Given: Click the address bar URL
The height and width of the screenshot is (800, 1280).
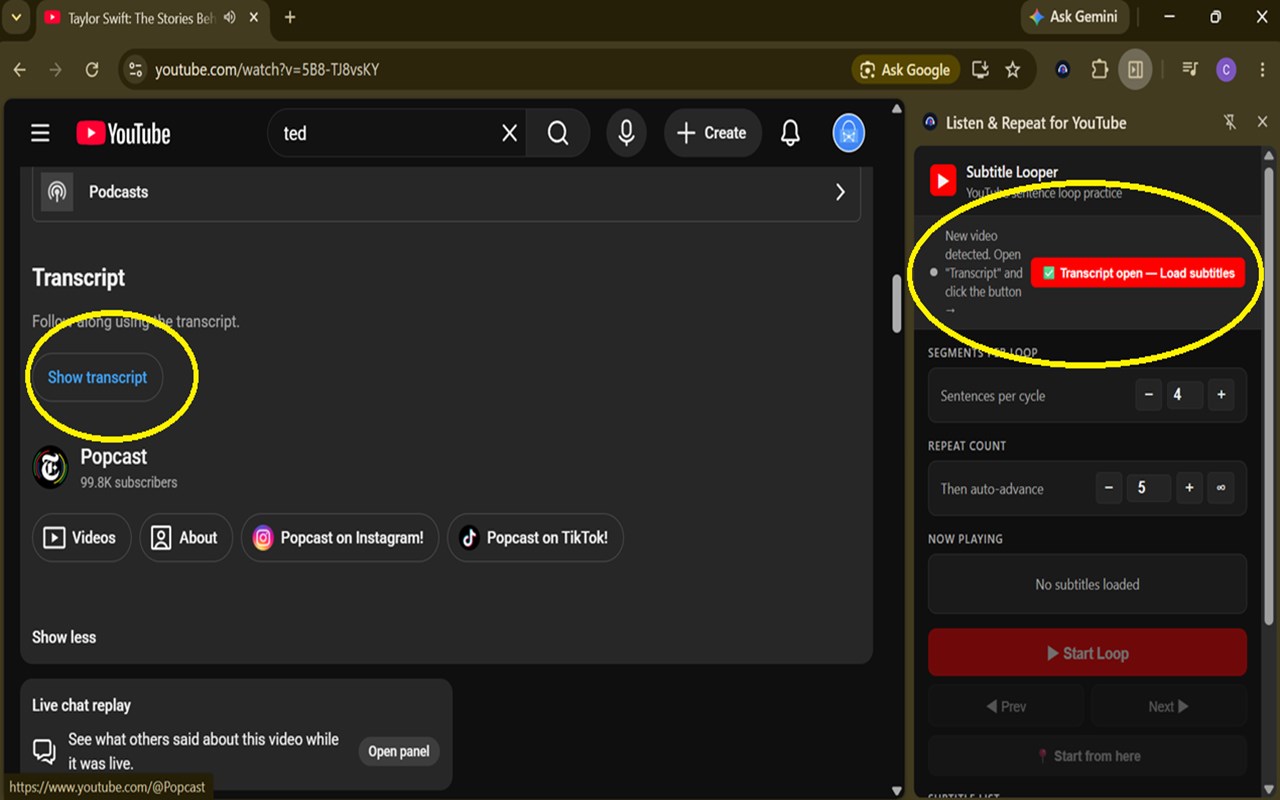Looking at the screenshot, I should [267, 70].
